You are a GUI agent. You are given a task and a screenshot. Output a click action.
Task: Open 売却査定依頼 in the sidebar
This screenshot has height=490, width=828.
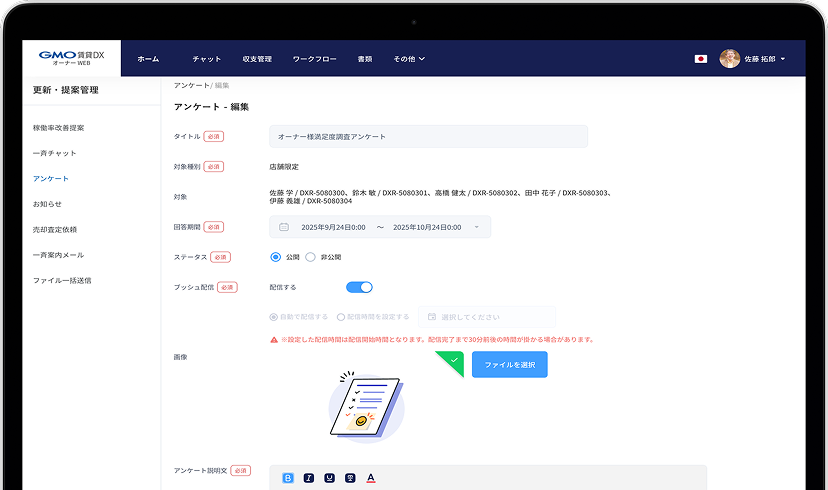click(54, 229)
